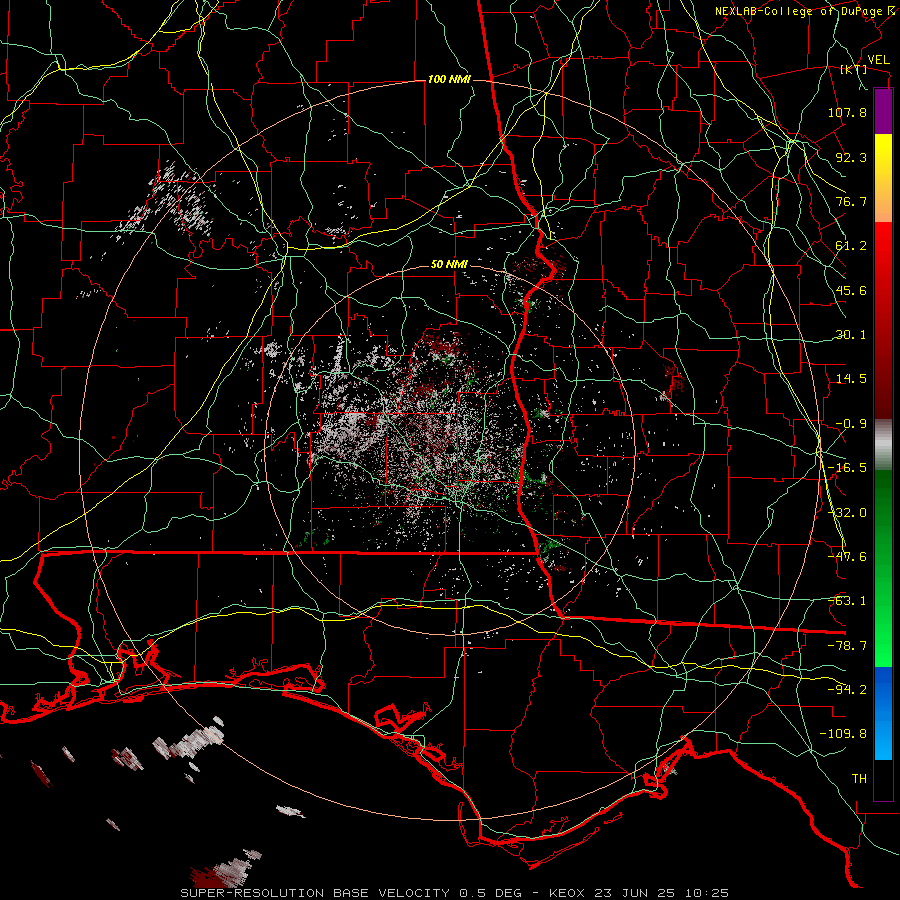900x900 pixels.
Task: Click the 14.5 velocity legend value
Action: coord(851,379)
